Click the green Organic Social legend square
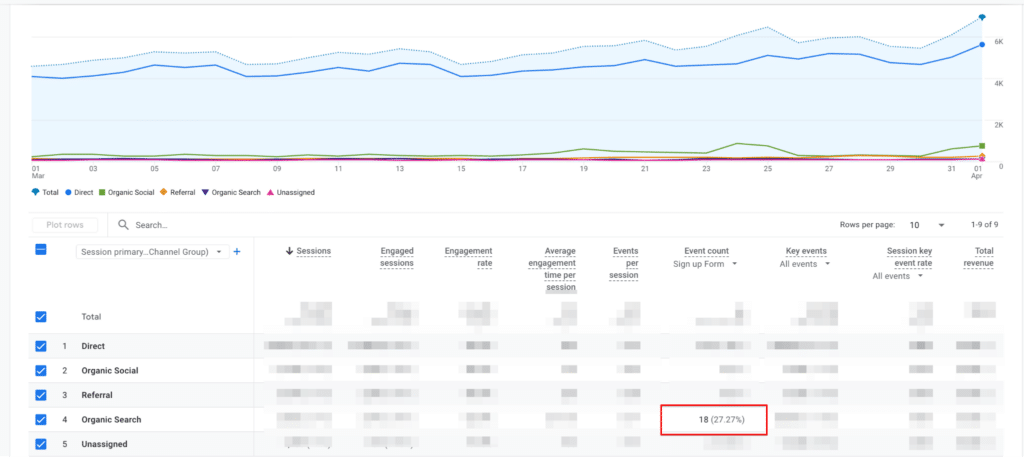Image resolution: width=1024 pixels, height=457 pixels. 102,193
